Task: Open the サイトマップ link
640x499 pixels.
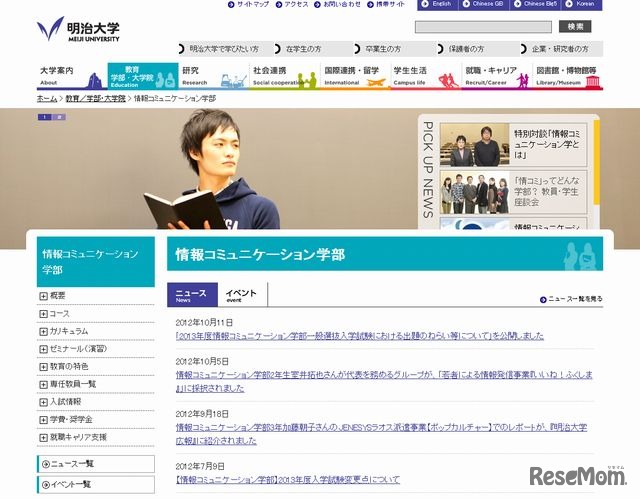Action: [249, 4]
